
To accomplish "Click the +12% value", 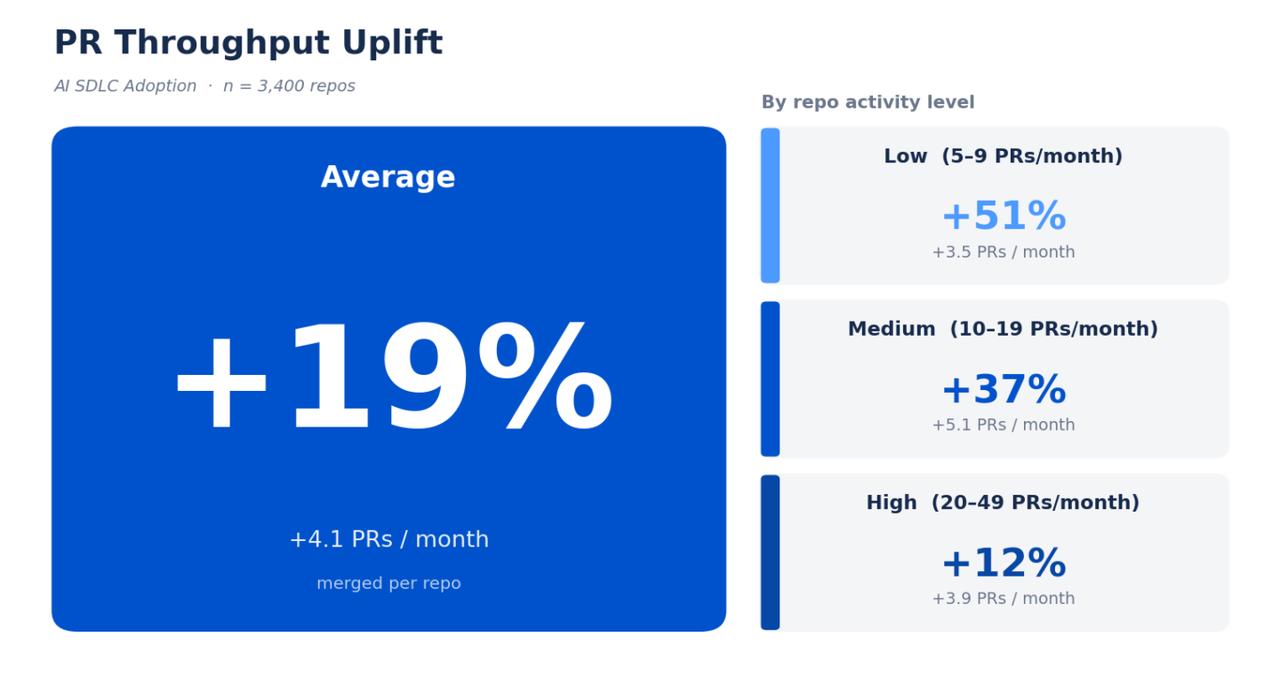I will tap(1003, 563).
